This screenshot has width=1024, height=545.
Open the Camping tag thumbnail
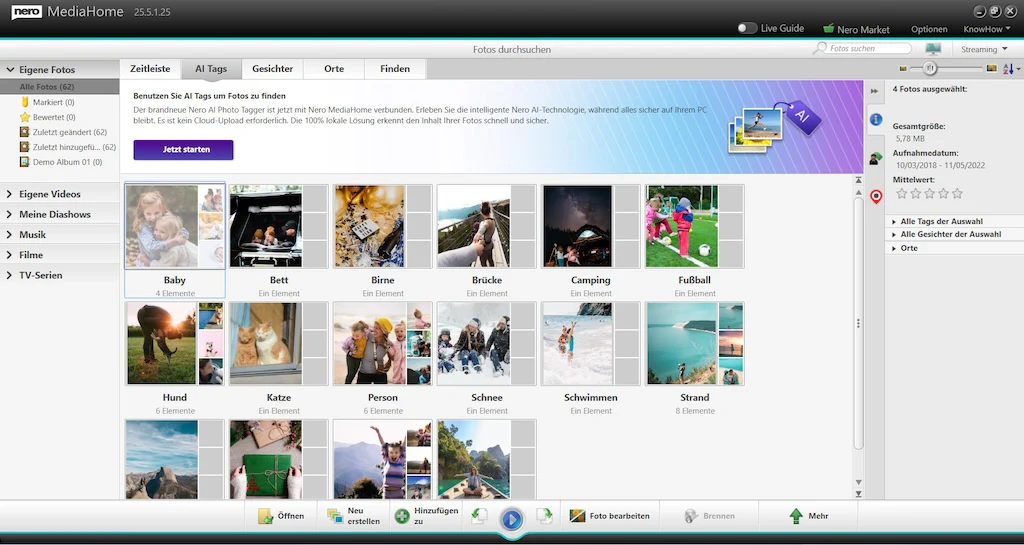[591, 226]
